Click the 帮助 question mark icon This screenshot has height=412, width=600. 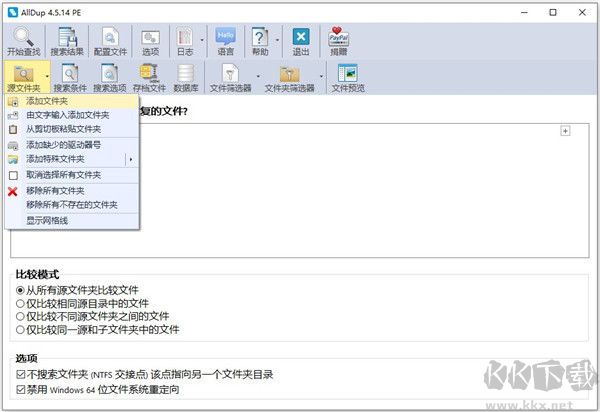[260, 37]
